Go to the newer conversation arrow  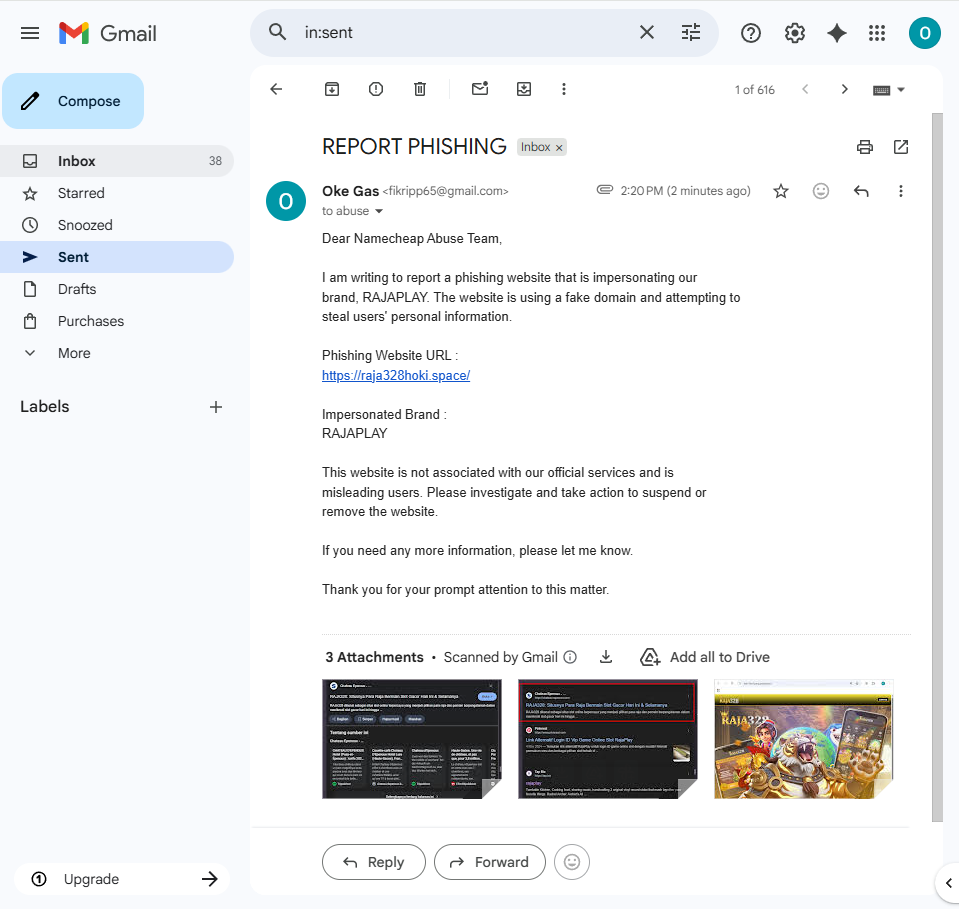(805, 89)
